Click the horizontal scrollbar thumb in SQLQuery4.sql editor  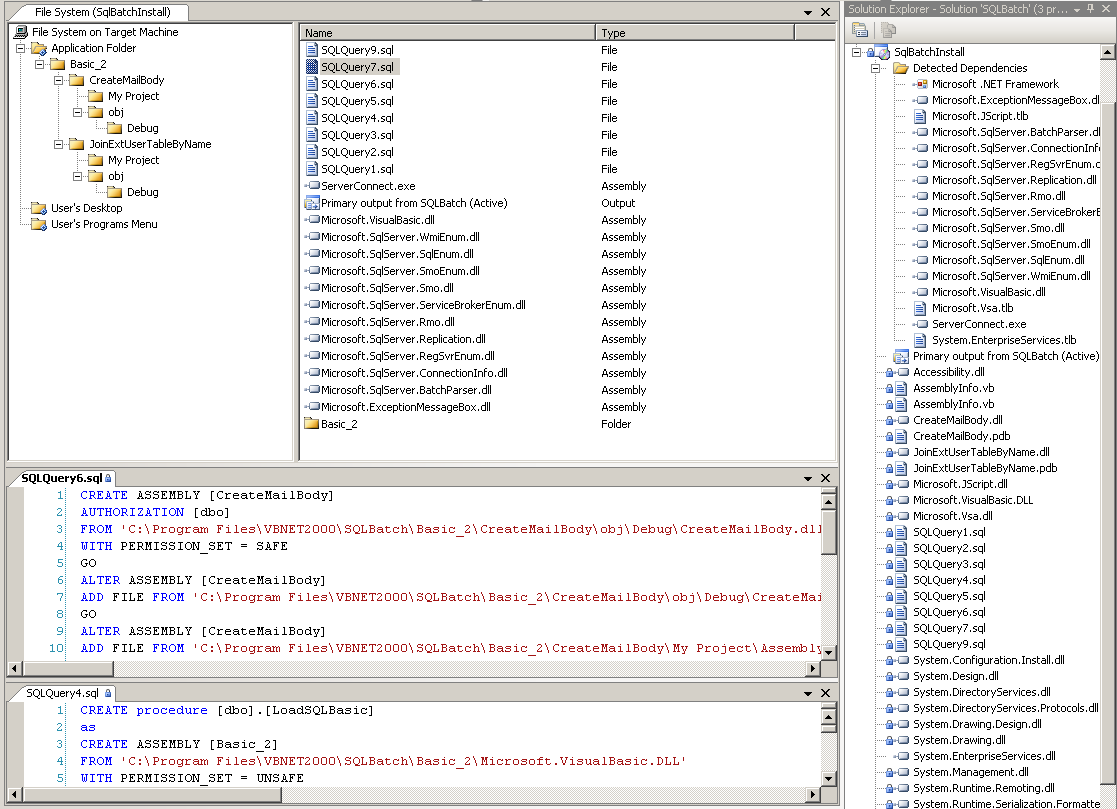[152, 795]
